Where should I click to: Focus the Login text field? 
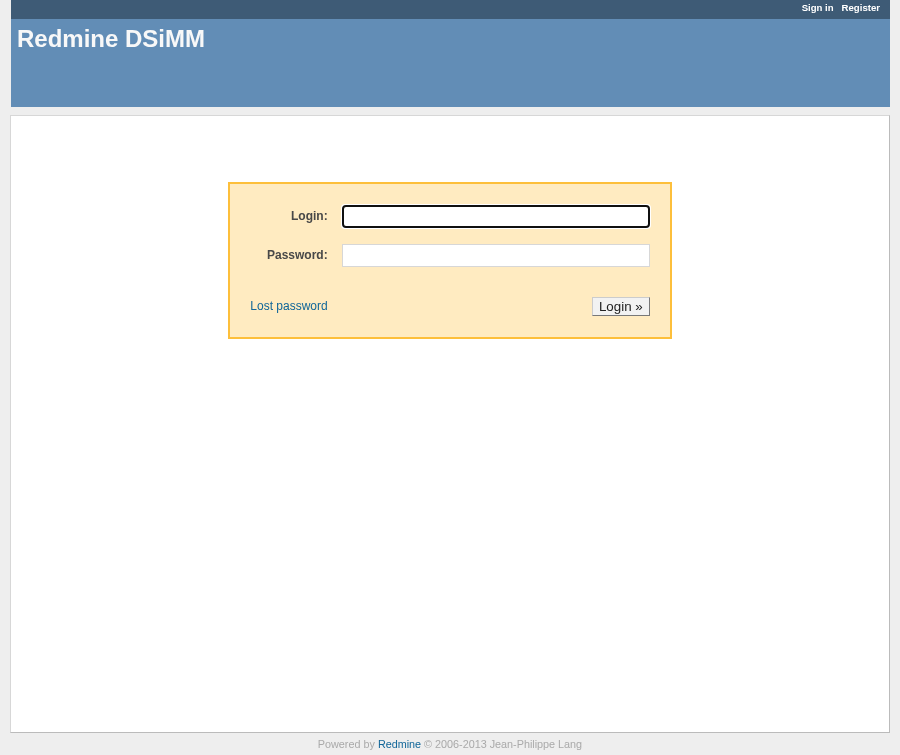pyautogui.click(x=495, y=216)
